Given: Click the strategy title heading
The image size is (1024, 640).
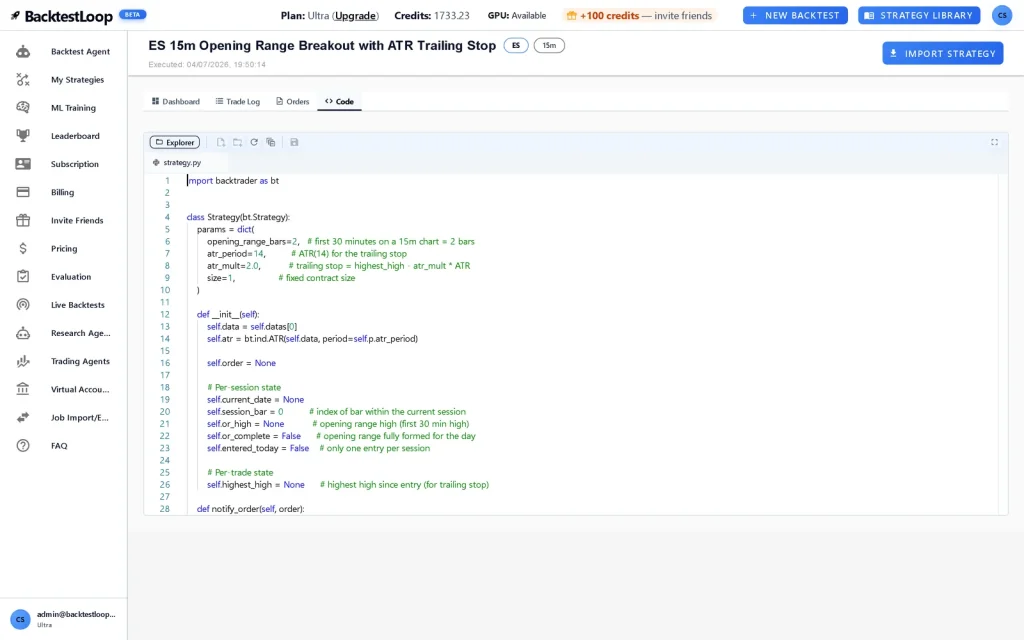Looking at the screenshot, I should click(322, 46).
